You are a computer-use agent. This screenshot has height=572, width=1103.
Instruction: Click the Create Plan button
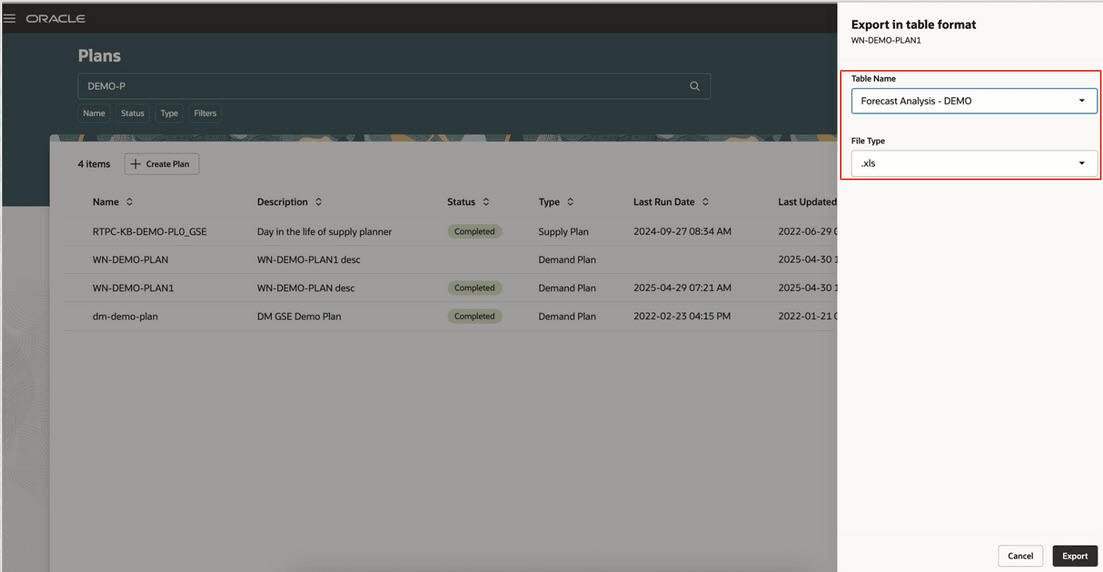click(x=162, y=164)
